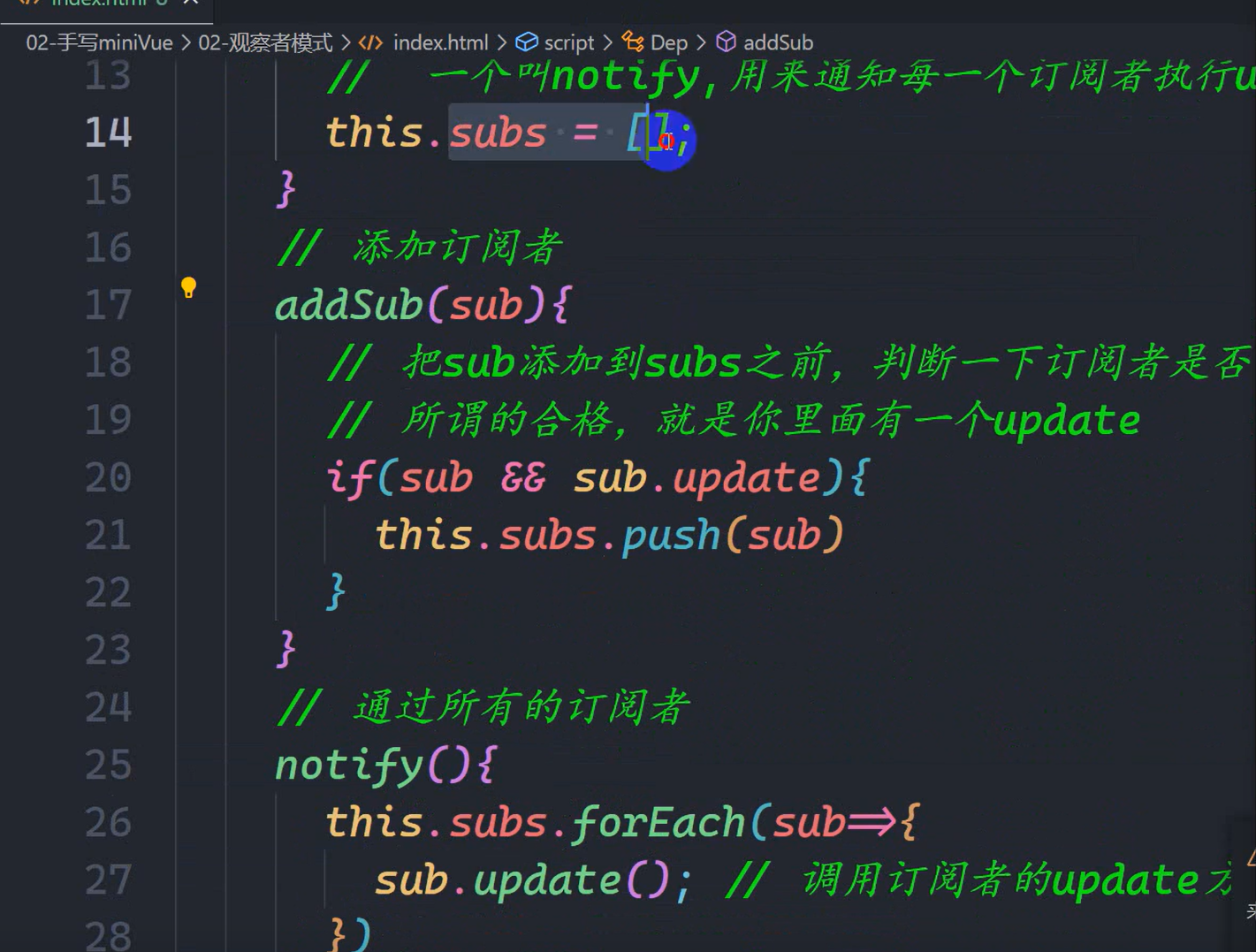
Task: Expand breadcrumb chevron after 02-手写miniVue
Action: 186,42
